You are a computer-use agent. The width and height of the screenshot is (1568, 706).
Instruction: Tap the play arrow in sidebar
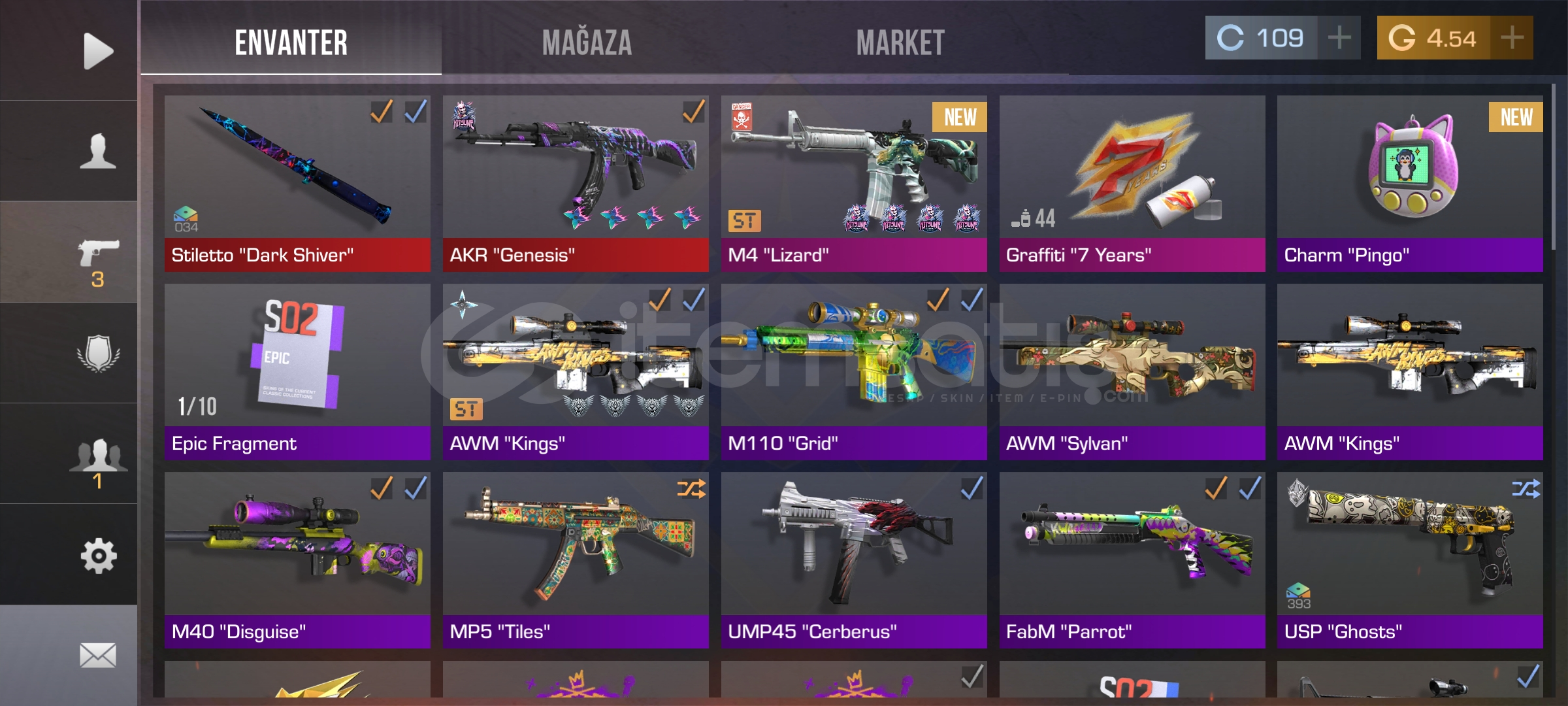point(98,51)
